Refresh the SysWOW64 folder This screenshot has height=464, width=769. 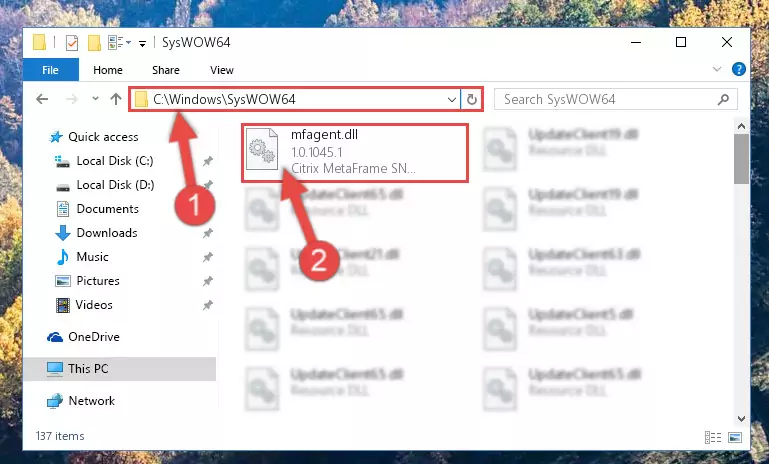pyautogui.click(x=472, y=100)
